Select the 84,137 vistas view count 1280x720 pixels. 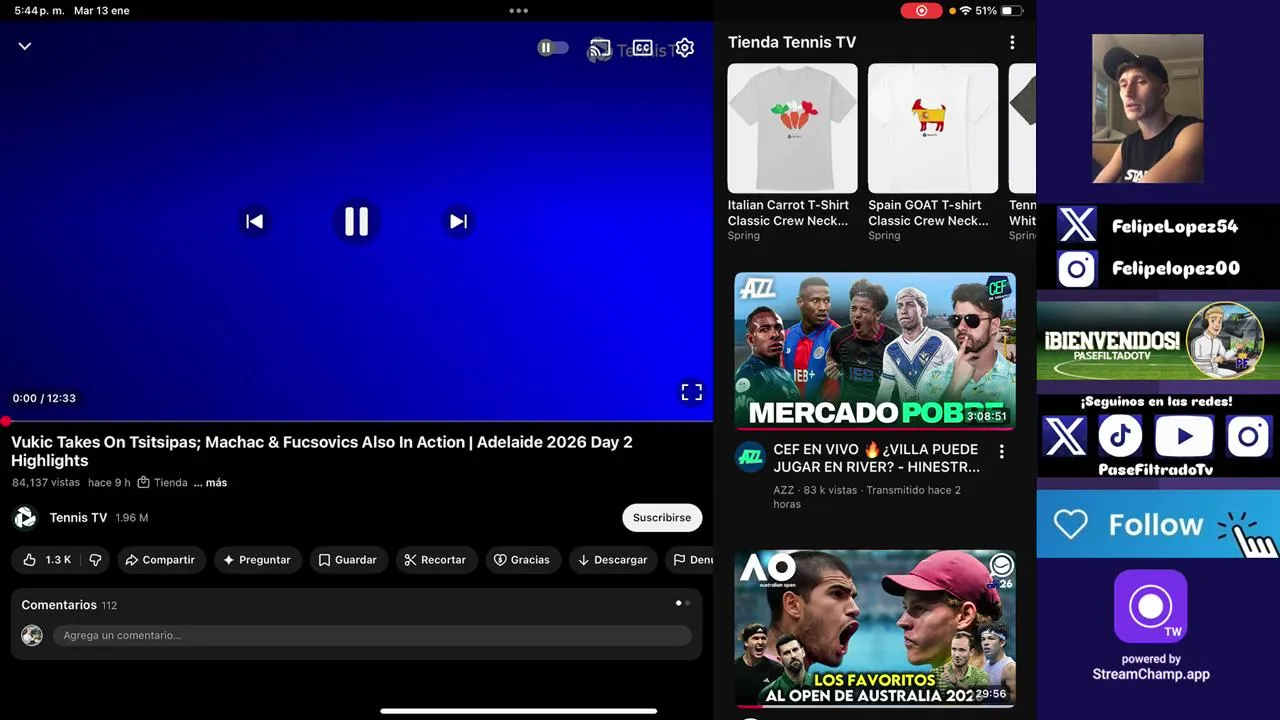(46, 482)
